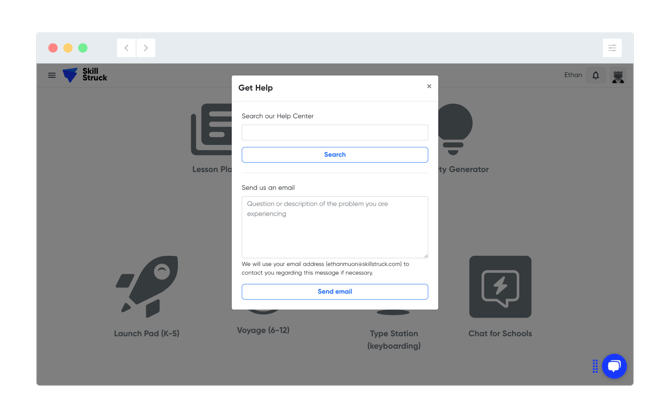
Task: Click the Skill Struck logo
Action: [x=85, y=75]
